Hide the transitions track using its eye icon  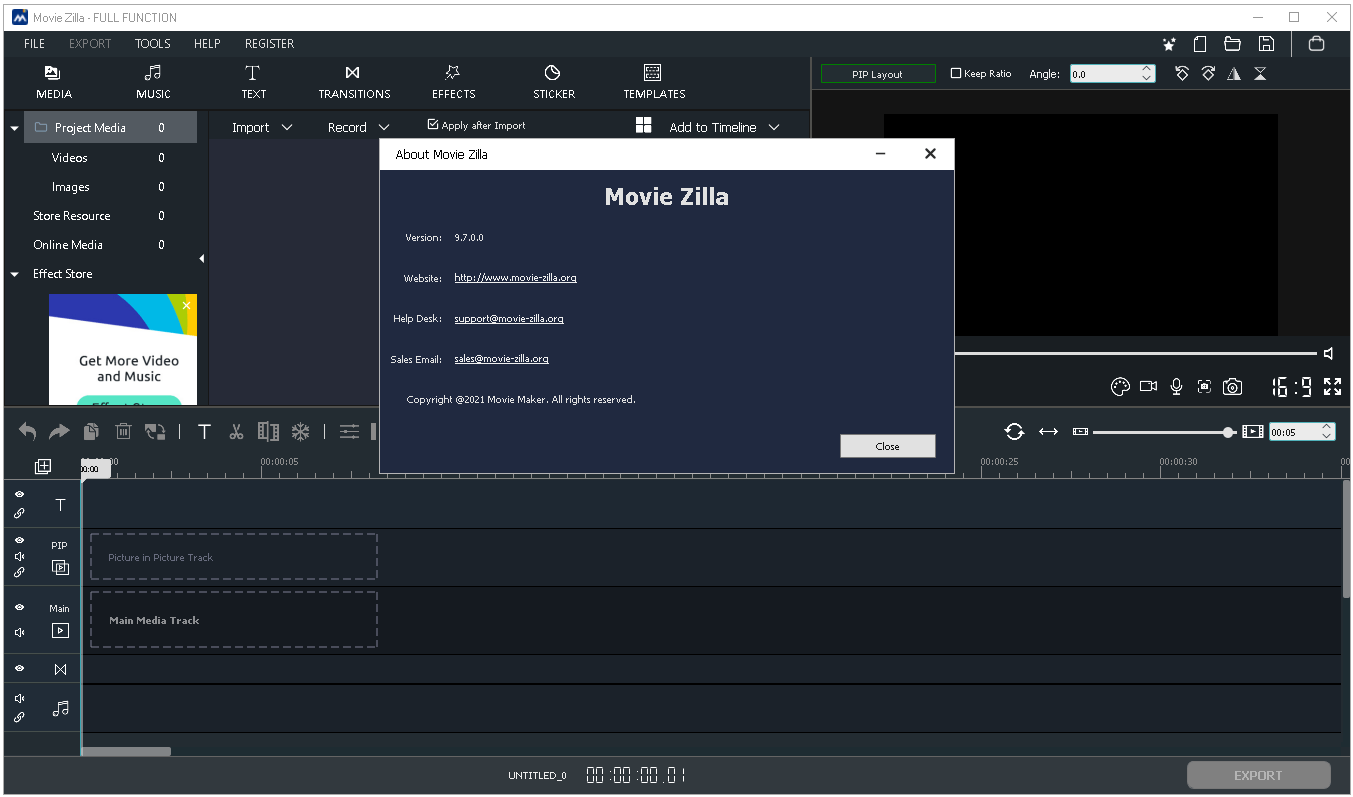[19, 668]
